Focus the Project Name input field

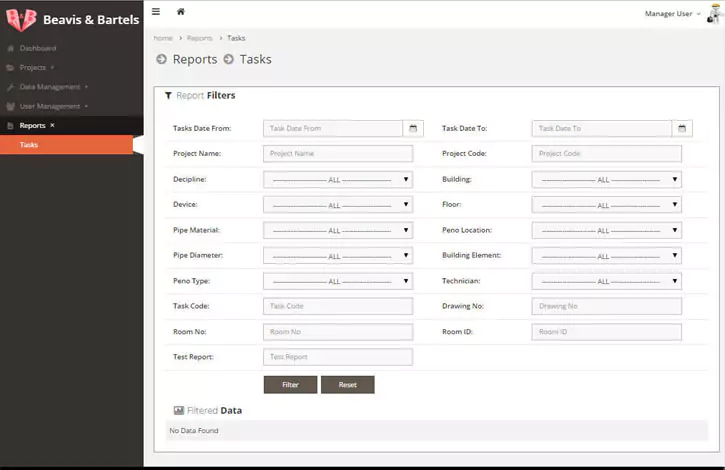point(337,154)
